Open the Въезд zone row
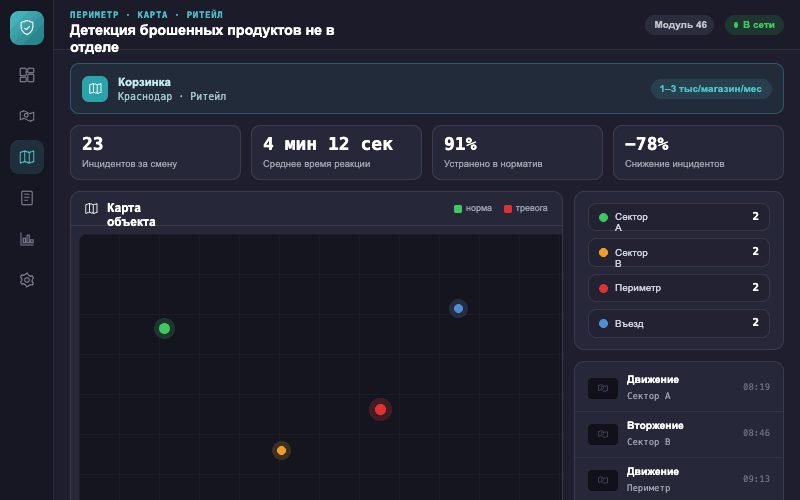The width and height of the screenshot is (800, 500). point(679,323)
